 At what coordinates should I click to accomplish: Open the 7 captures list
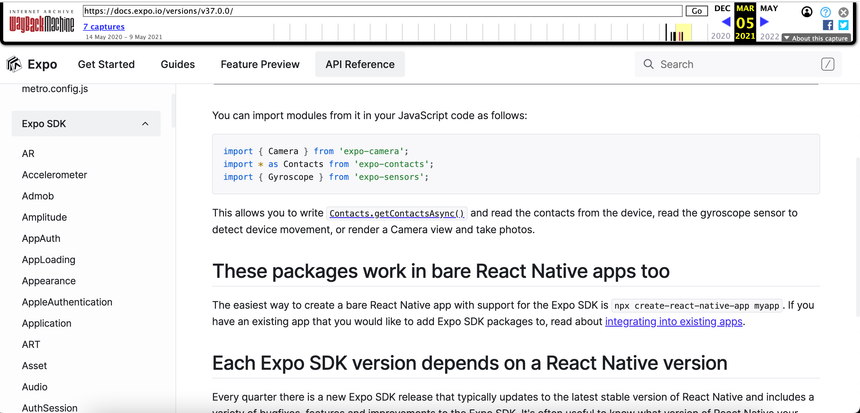(x=104, y=27)
